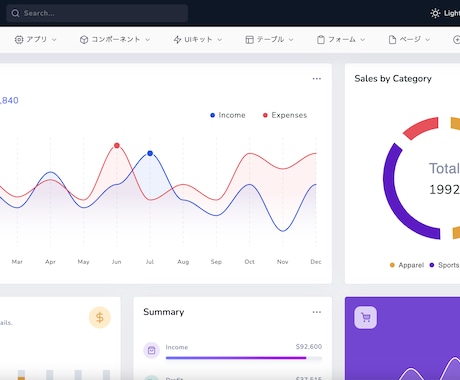
Task: Click the cube icon beside コンポーネント
Action: point(84,40)
